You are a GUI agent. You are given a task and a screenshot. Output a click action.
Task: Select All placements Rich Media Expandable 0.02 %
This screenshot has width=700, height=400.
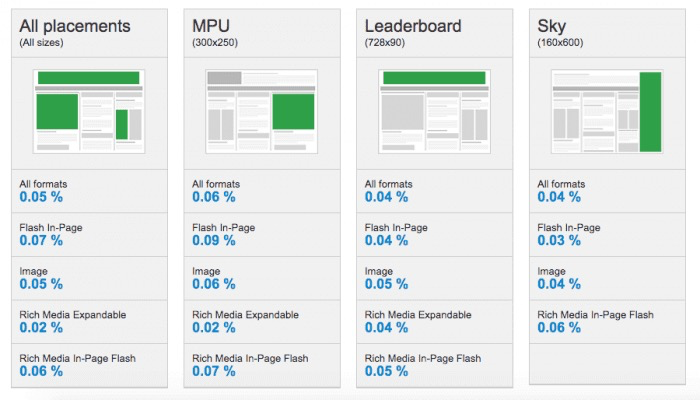click(x=41, y=328)
